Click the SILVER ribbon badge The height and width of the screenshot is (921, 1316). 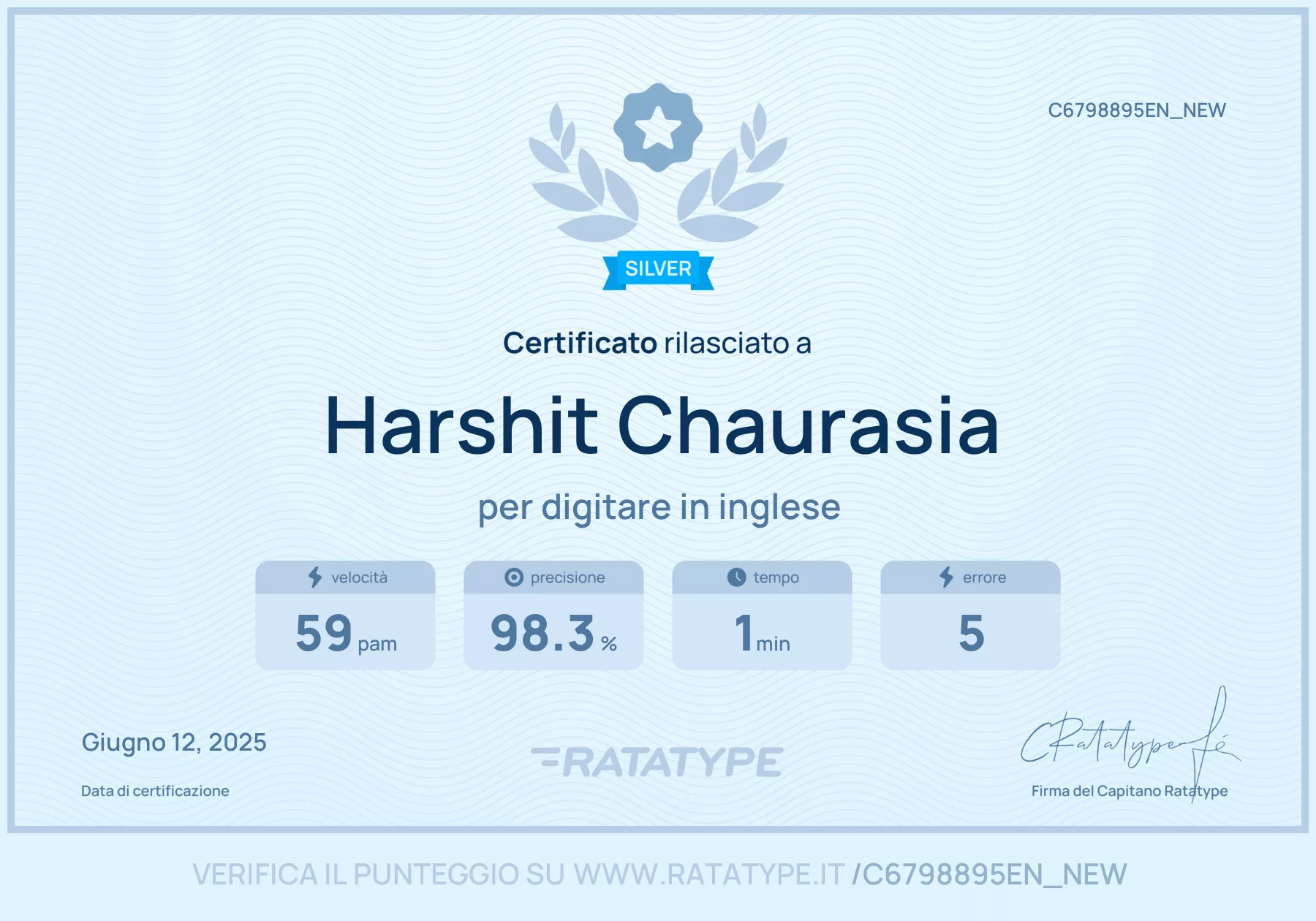658,269
